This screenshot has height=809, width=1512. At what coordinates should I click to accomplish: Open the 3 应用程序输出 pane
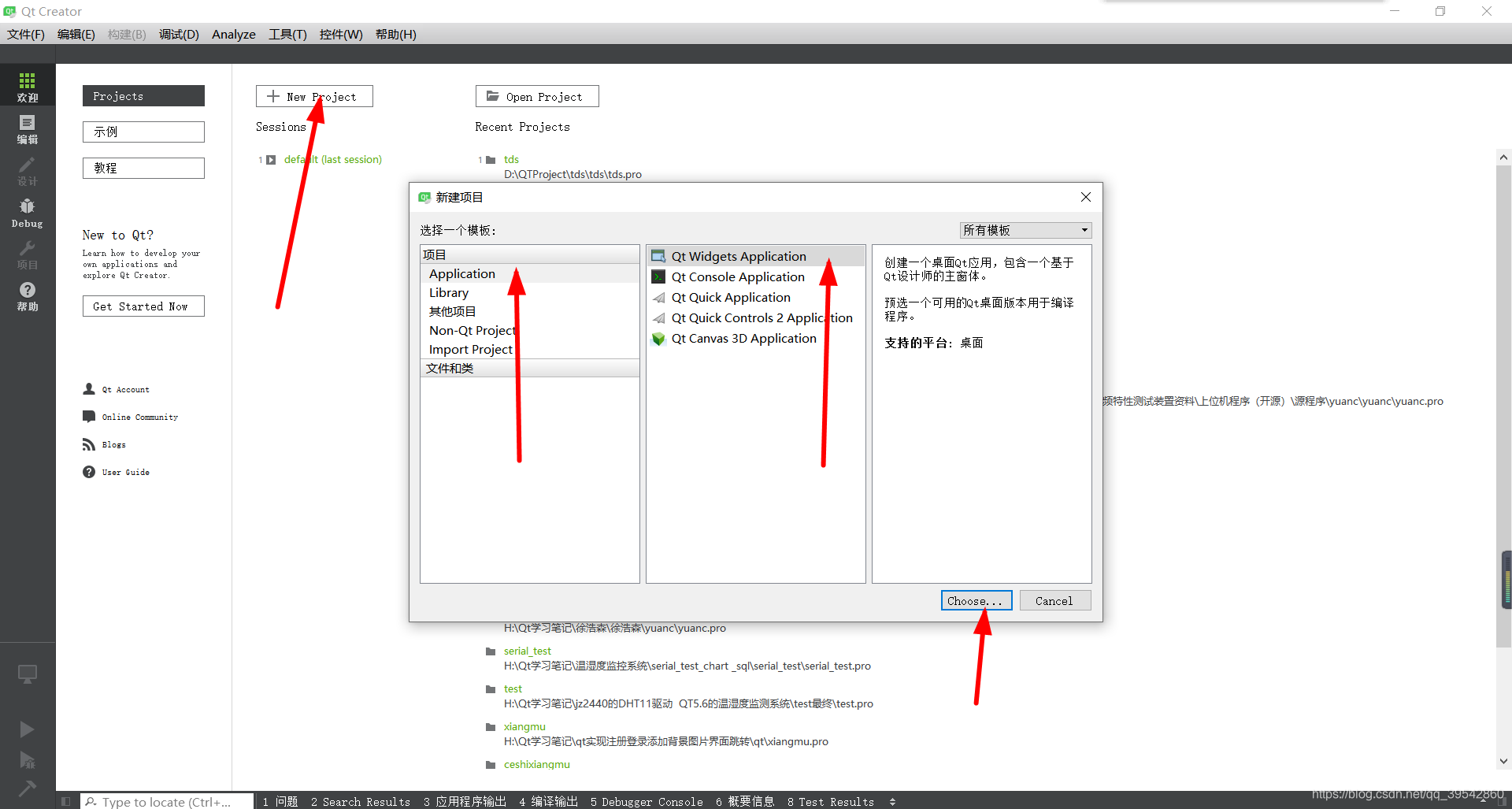click(x=465, y=801)
